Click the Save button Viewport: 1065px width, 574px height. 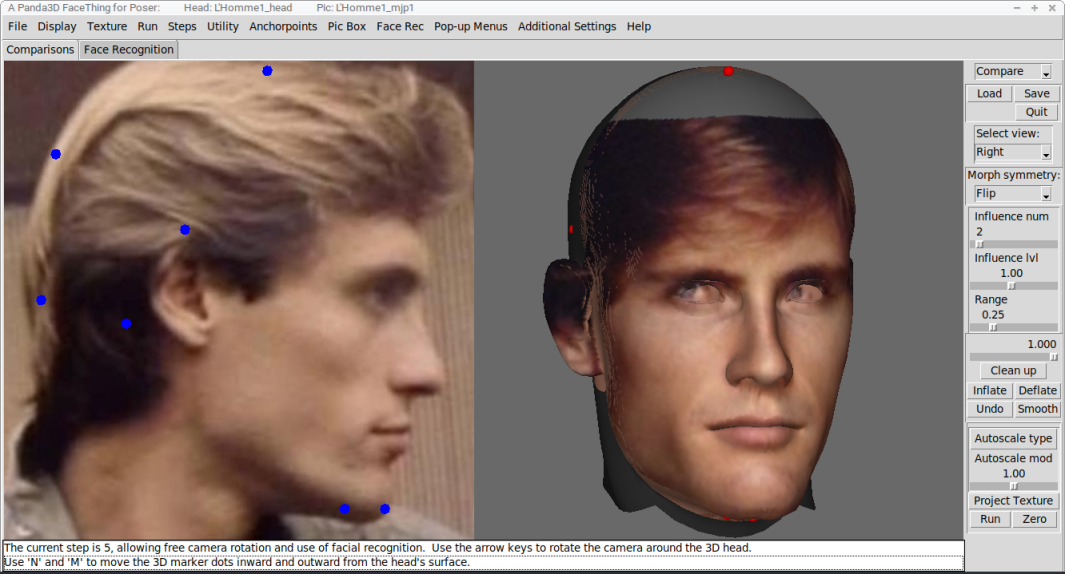(x=1036, y=94)
